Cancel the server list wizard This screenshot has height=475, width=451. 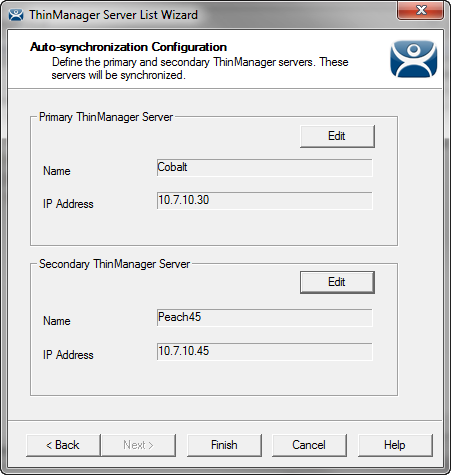[309, 445]
